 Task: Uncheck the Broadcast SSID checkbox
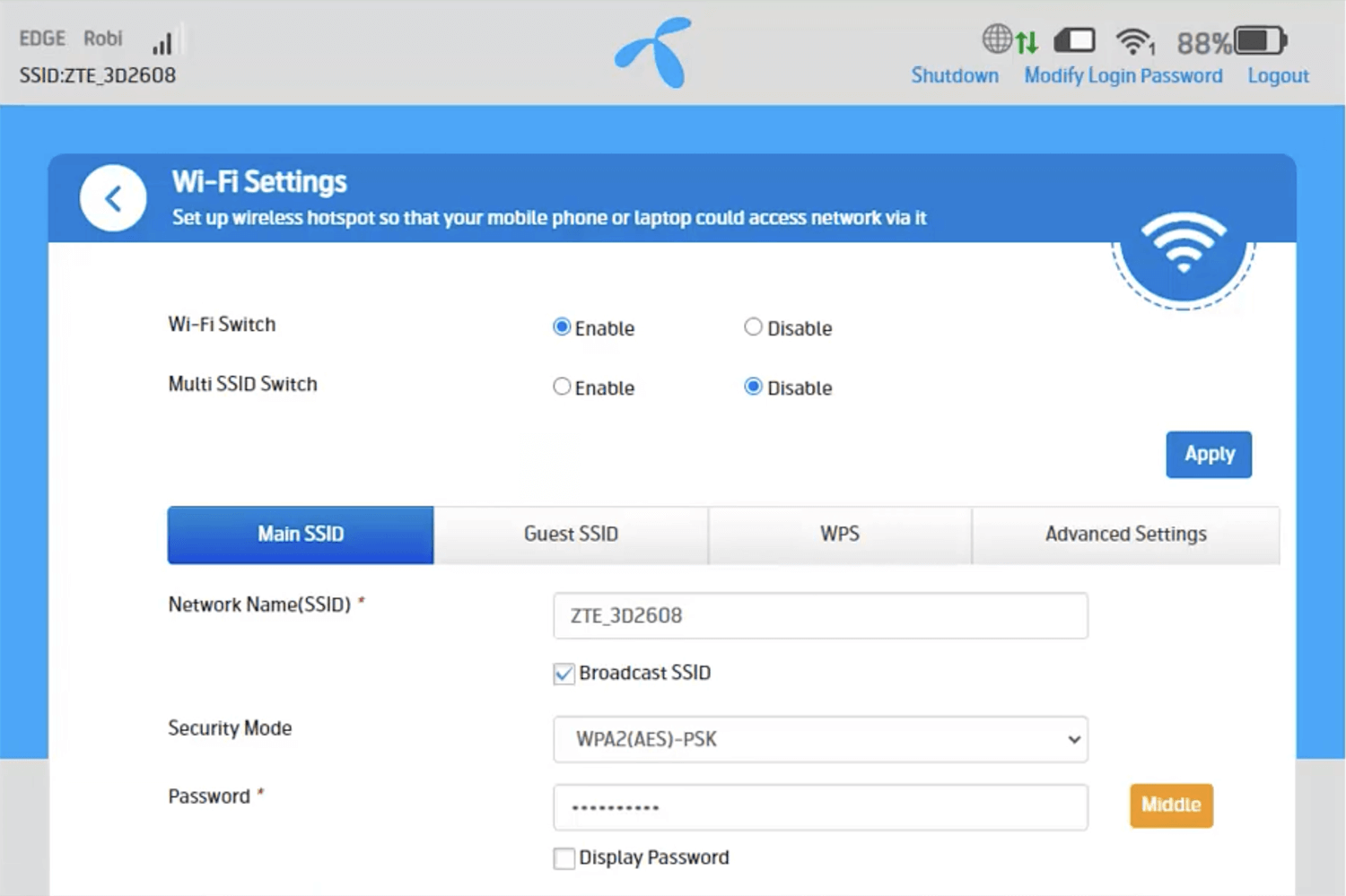click(564, 674)
